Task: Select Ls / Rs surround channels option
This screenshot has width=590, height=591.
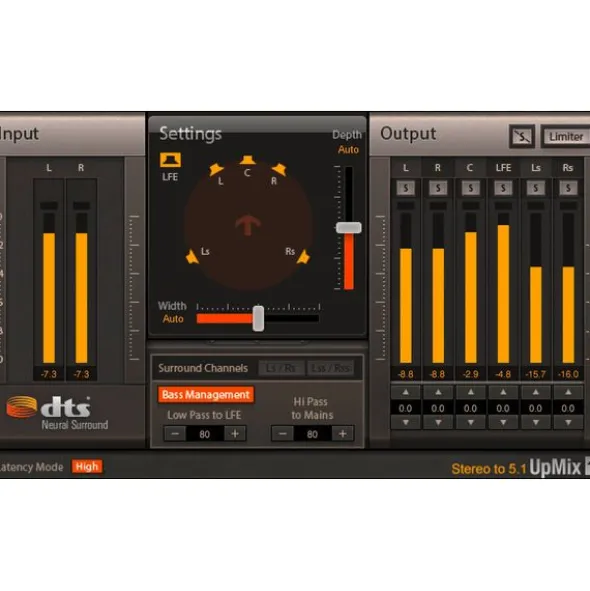Action: tap(282, 368)
